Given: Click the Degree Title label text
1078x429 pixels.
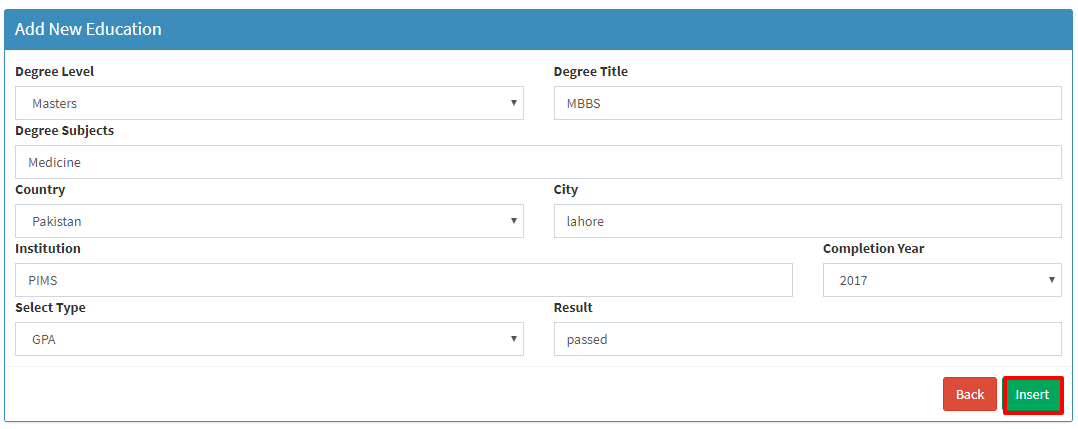Looking at the screenshot, I should point(591,72).
